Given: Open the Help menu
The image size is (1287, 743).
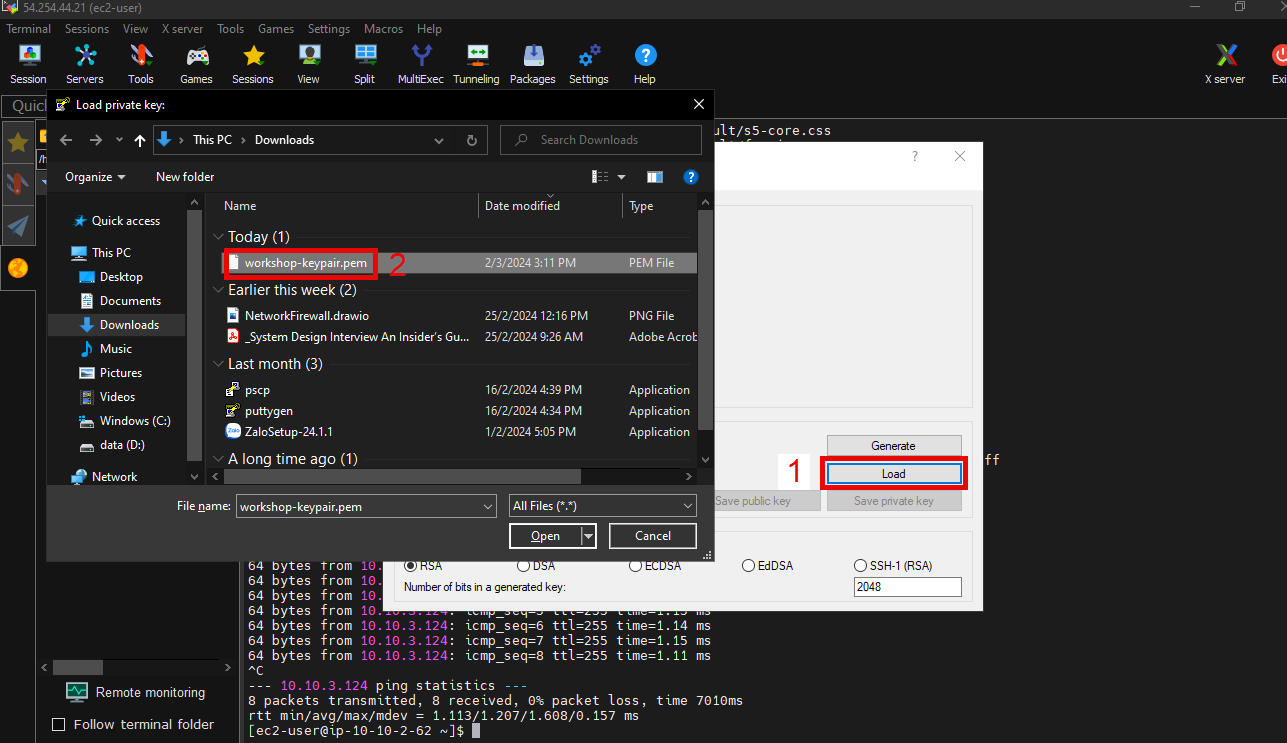Looking at the screenshot, I should 430,29.
